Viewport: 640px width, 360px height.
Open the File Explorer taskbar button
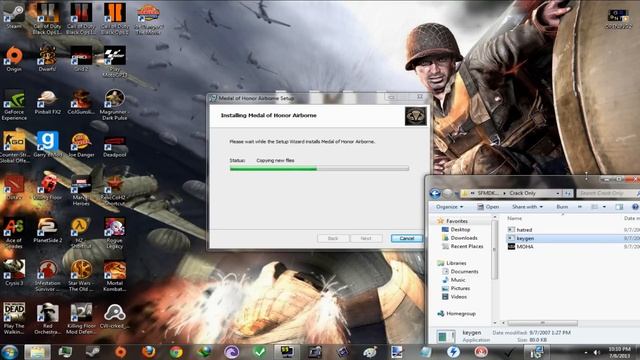tap(37, 351)
